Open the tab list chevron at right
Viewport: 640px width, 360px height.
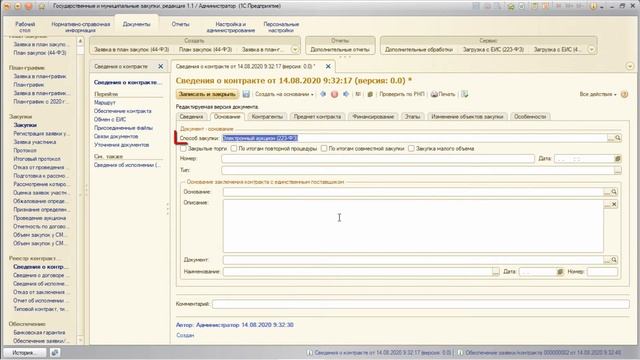point(630,66)
